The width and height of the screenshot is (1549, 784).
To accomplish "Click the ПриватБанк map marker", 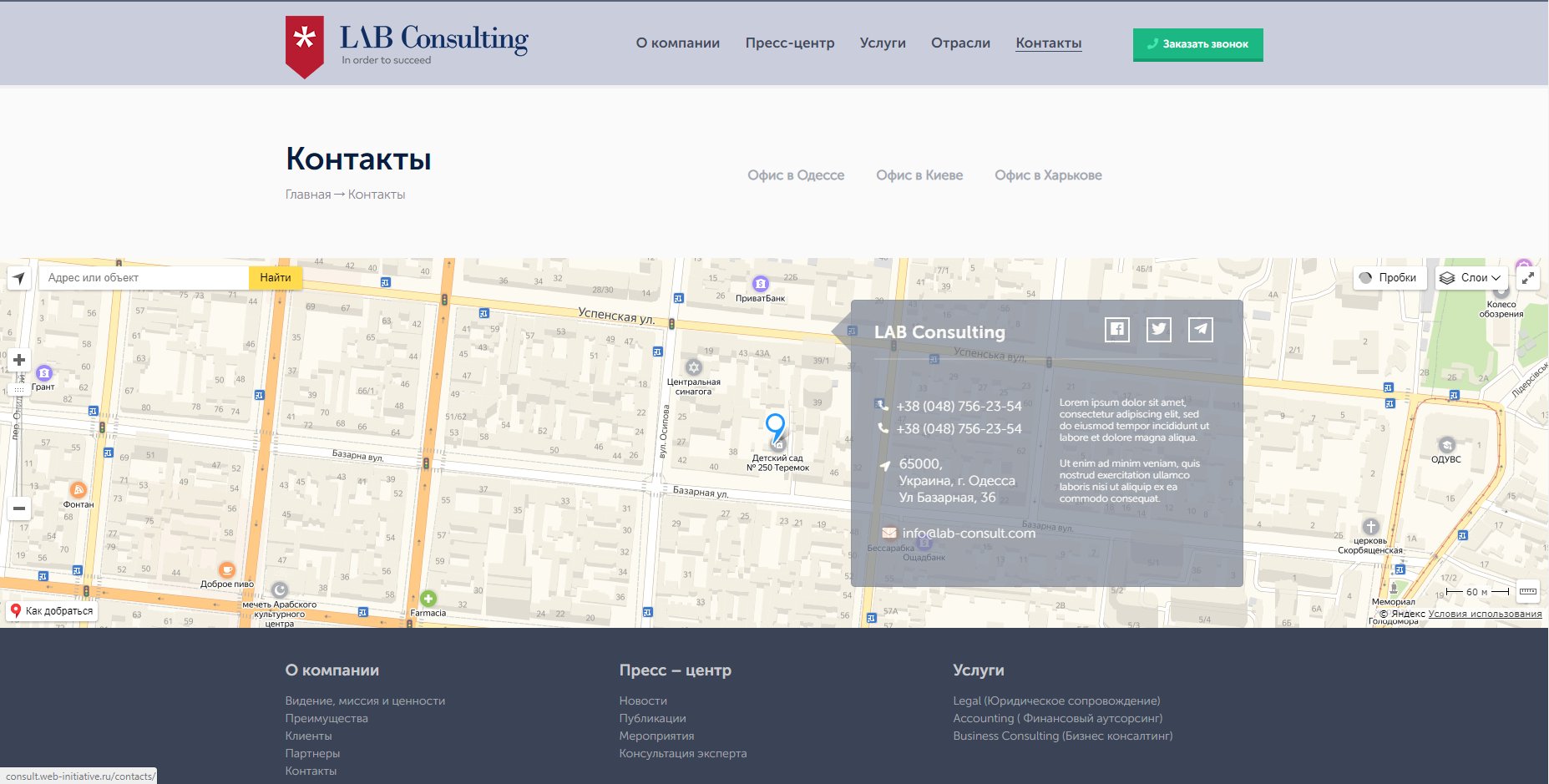I will (x=761, y=284).
